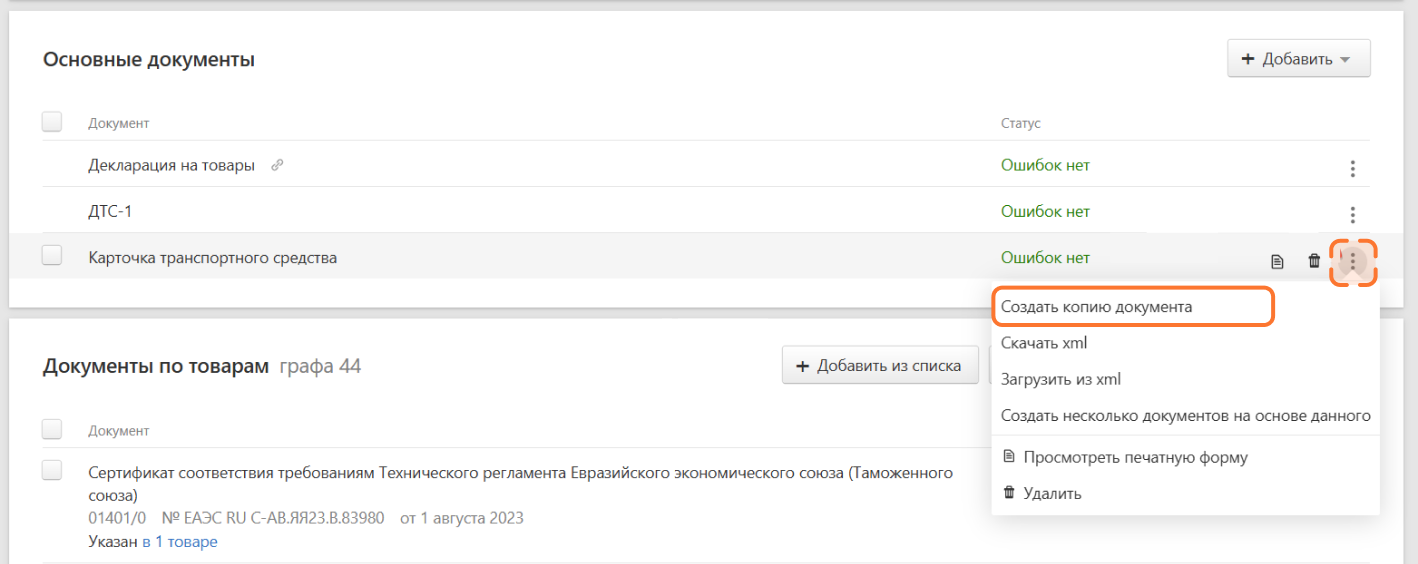Choose Создать копию документа from the menu

(1097, 307)
